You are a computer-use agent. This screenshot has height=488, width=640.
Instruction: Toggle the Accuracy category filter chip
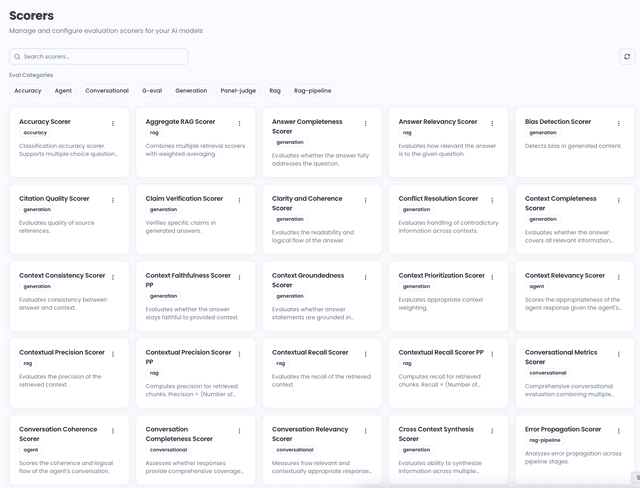tap(28, 91)
